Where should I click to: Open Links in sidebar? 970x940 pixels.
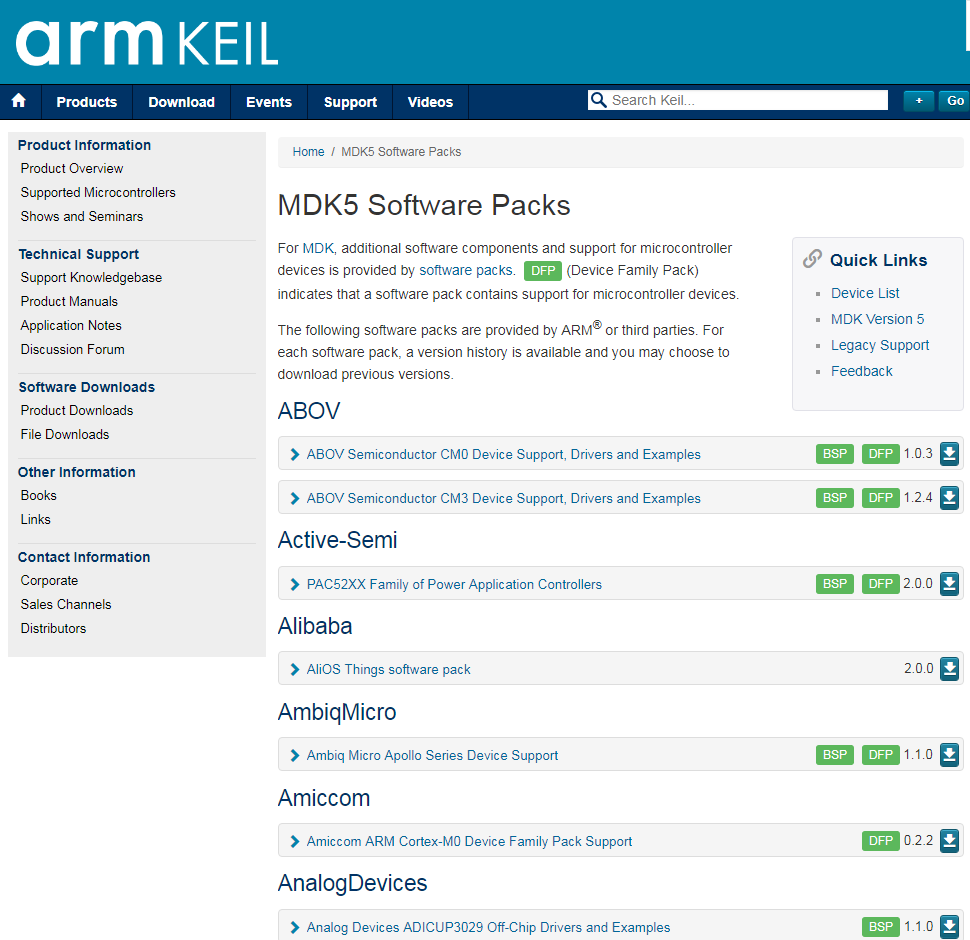[35, 519]
